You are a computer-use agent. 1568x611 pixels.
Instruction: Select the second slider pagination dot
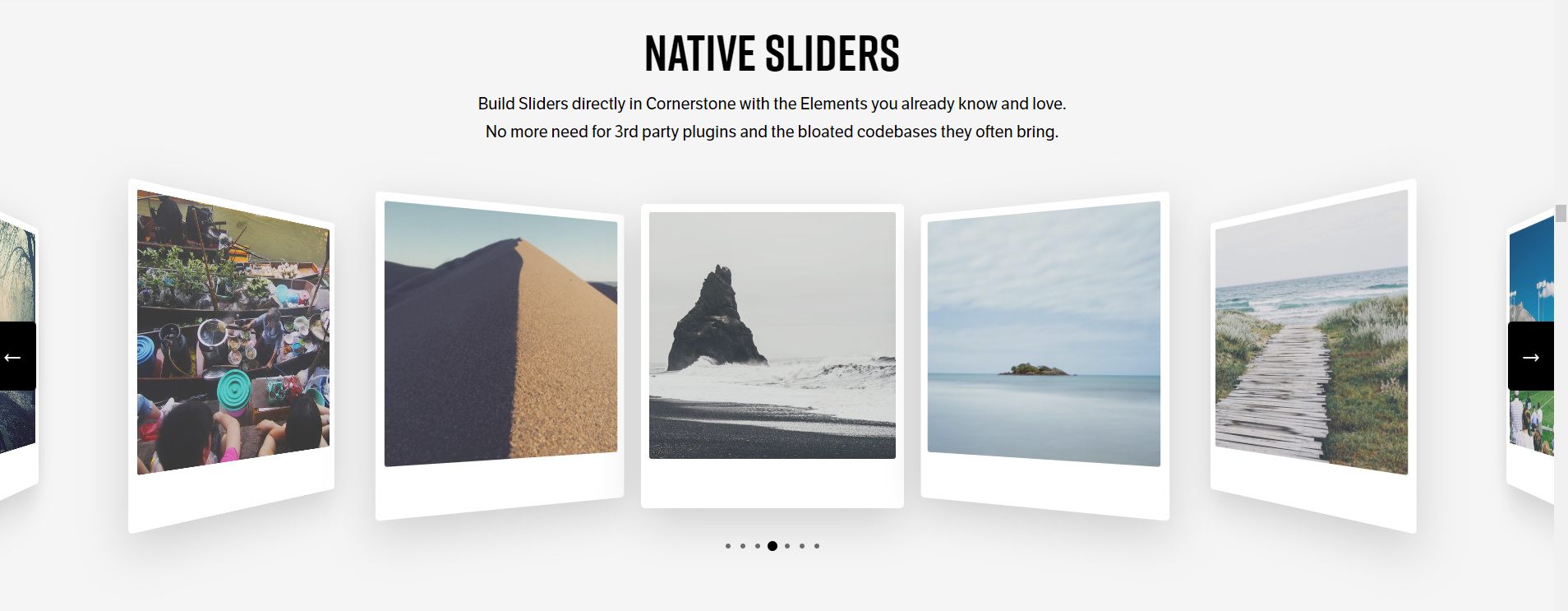743,546
